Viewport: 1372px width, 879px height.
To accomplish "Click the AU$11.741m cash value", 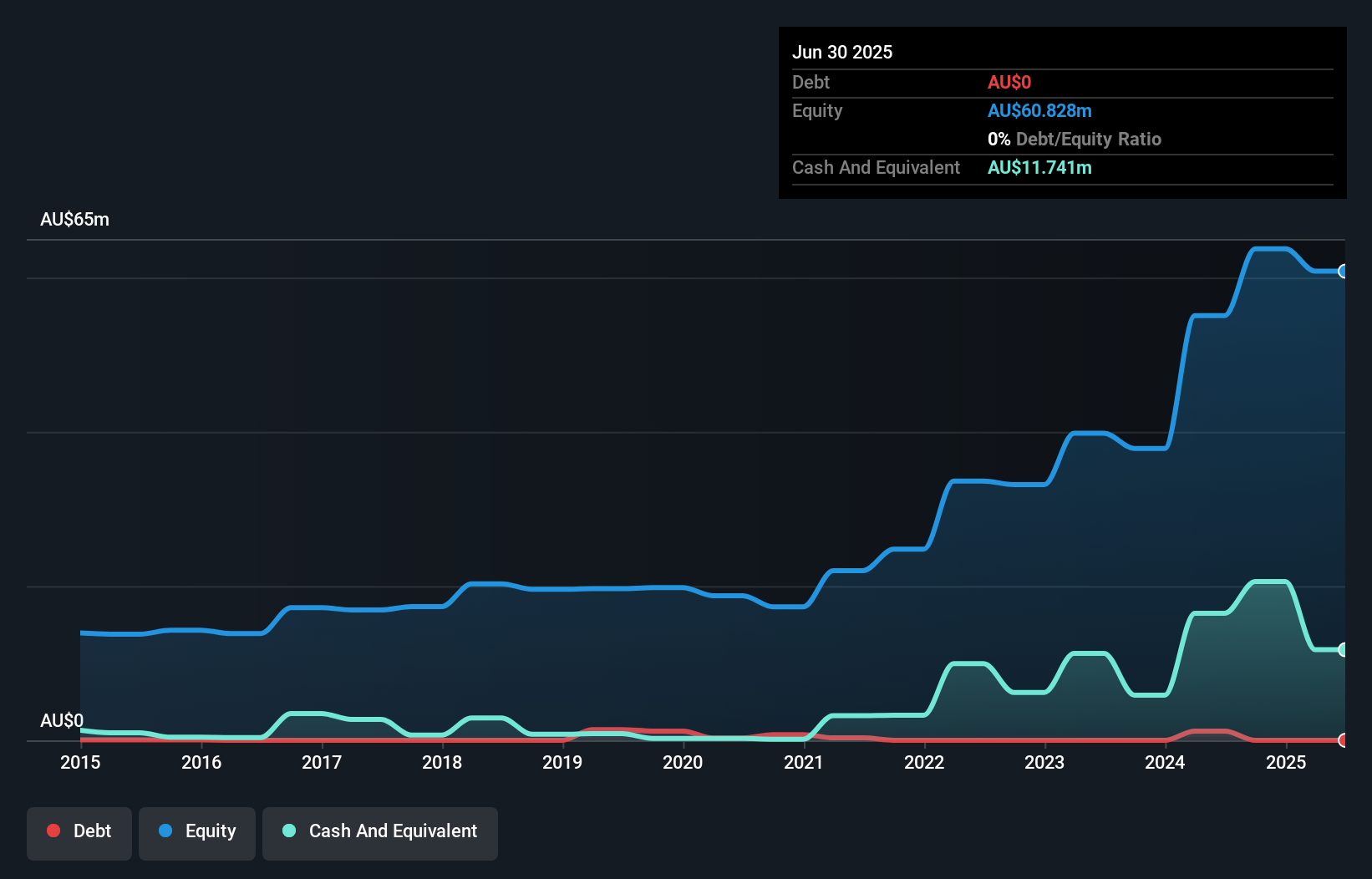I will (x=1039, y=168).
